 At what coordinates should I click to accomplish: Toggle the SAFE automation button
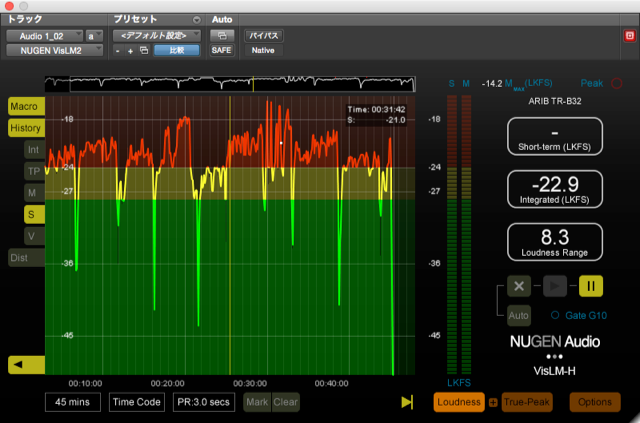(221, 50)
